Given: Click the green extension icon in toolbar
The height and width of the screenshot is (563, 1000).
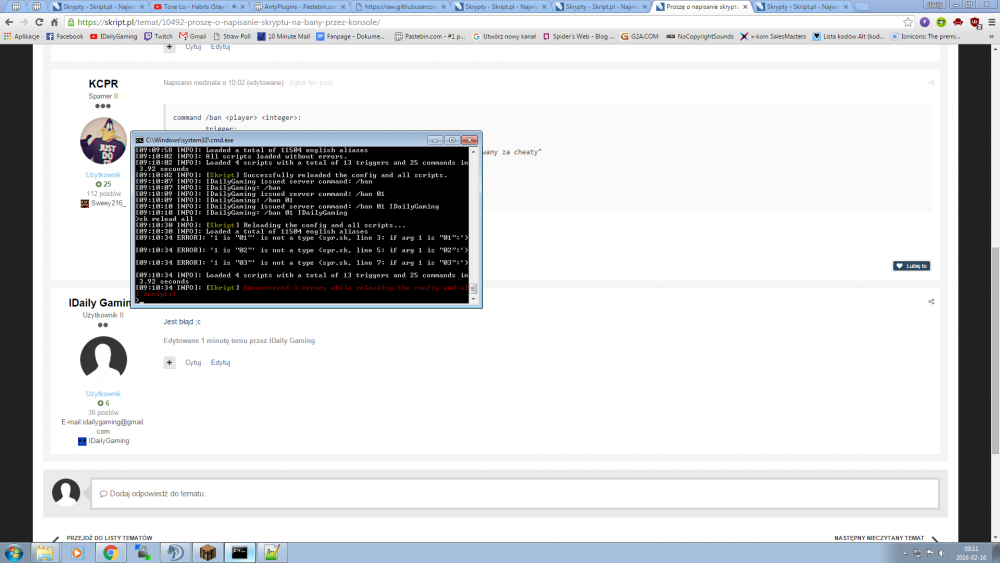Looking at the screenshot, I should click(941, 22).
